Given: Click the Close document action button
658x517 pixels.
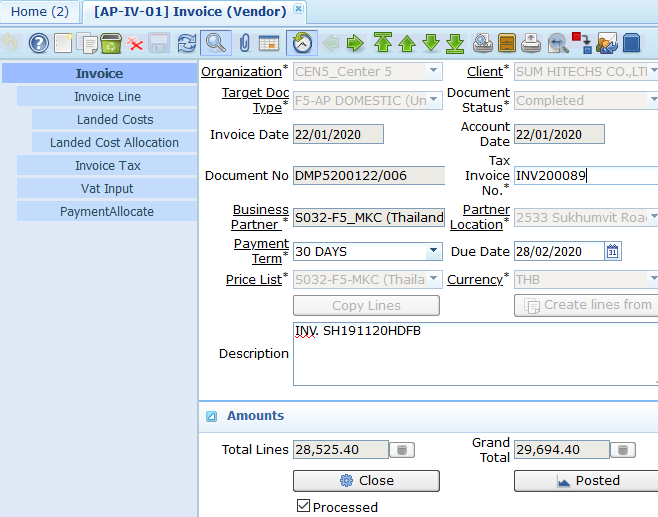Looking at the screenshot, I should tap(366, 480).
